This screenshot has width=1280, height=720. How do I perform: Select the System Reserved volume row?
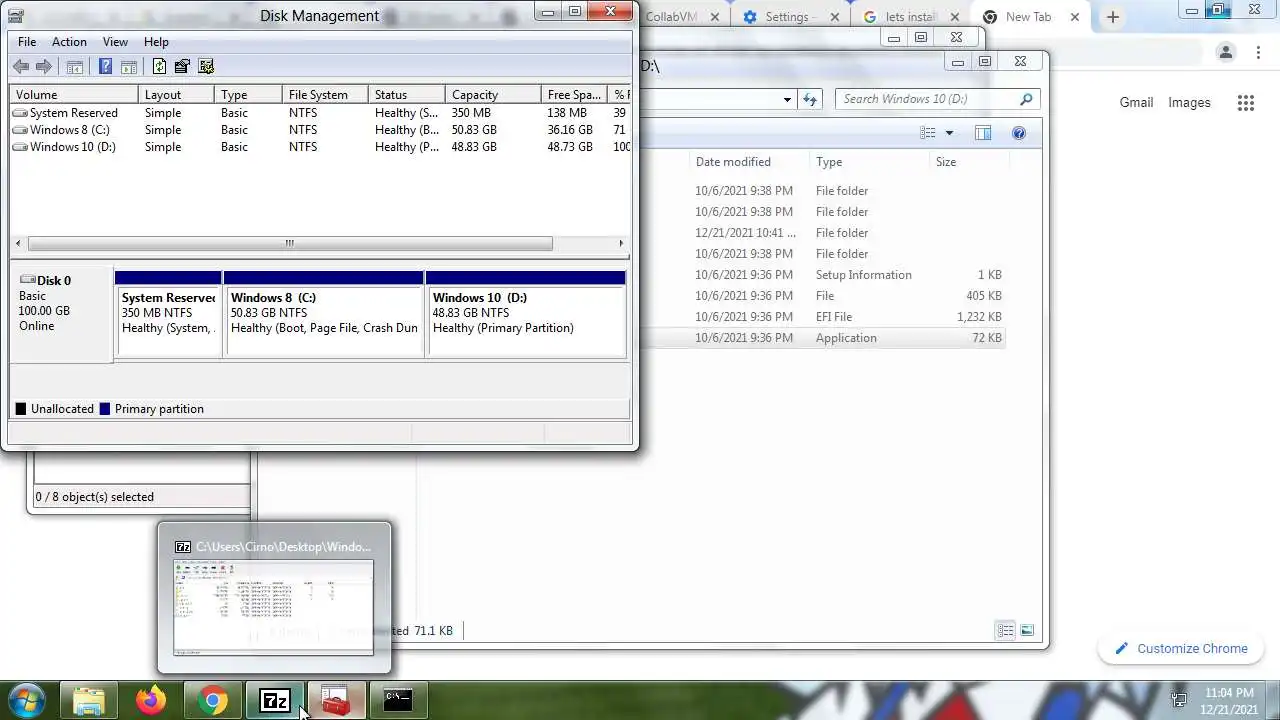(320, 113)
